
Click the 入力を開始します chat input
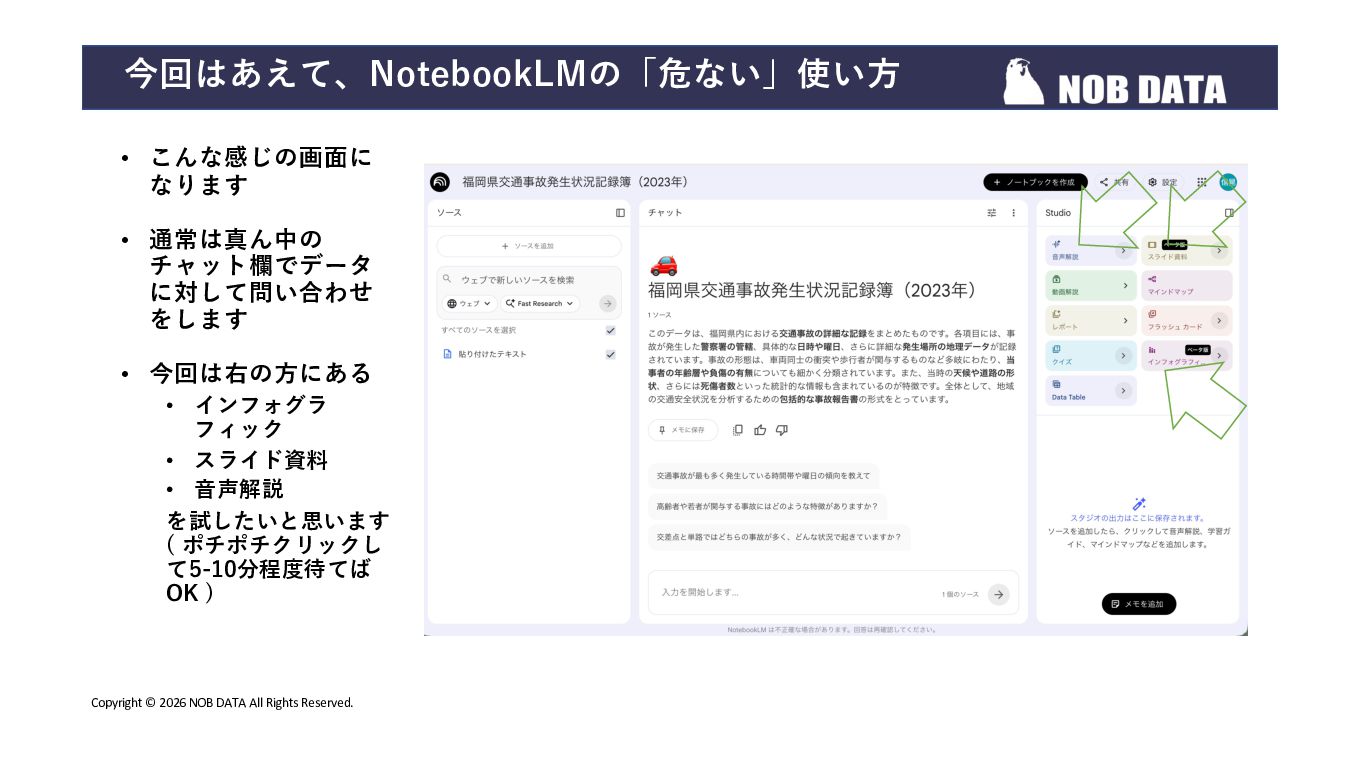(833, 592)
